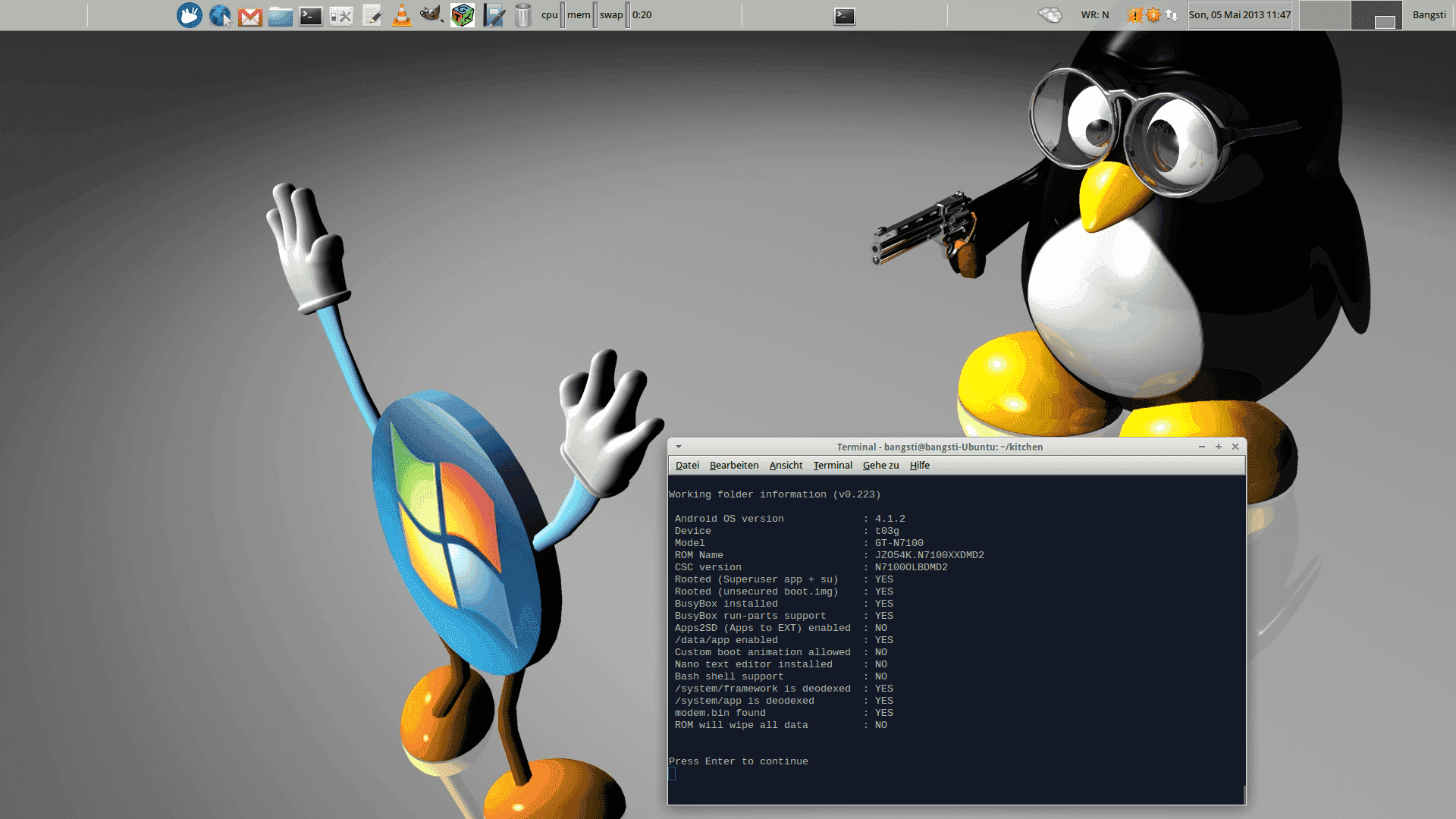Open the weather cloud applet

[1050, 14]
